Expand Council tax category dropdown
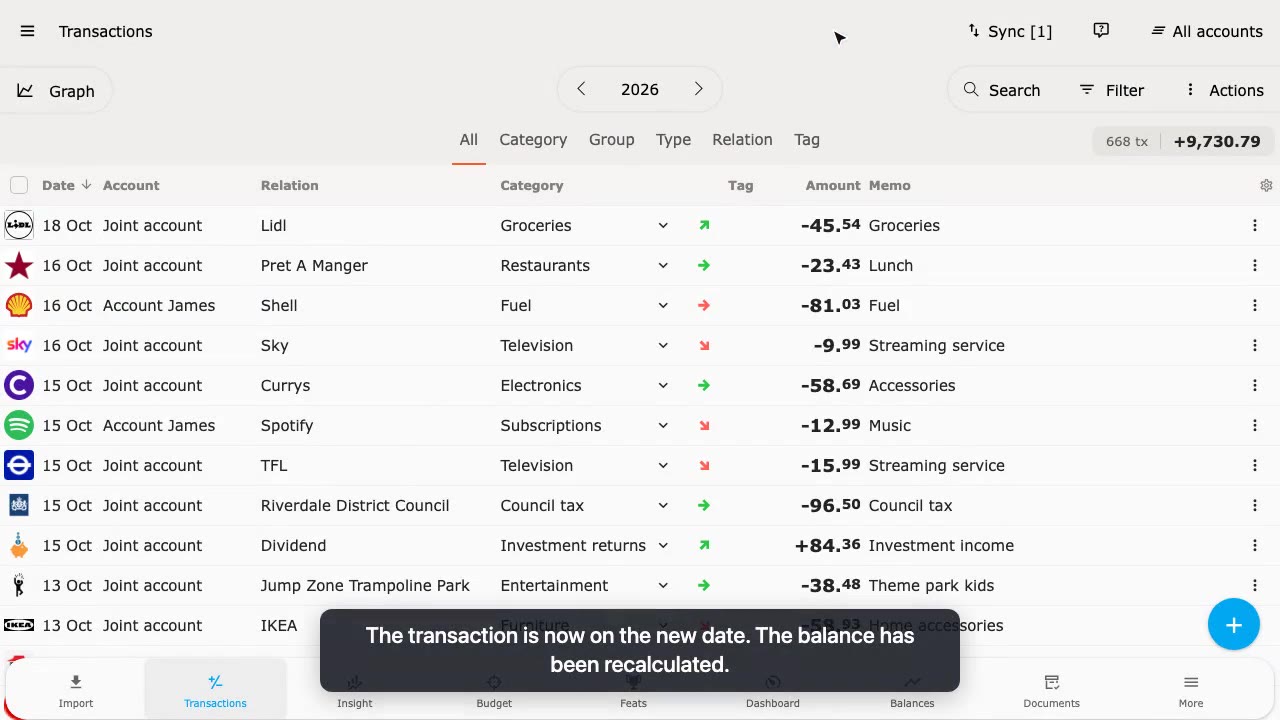 (663, 505)
